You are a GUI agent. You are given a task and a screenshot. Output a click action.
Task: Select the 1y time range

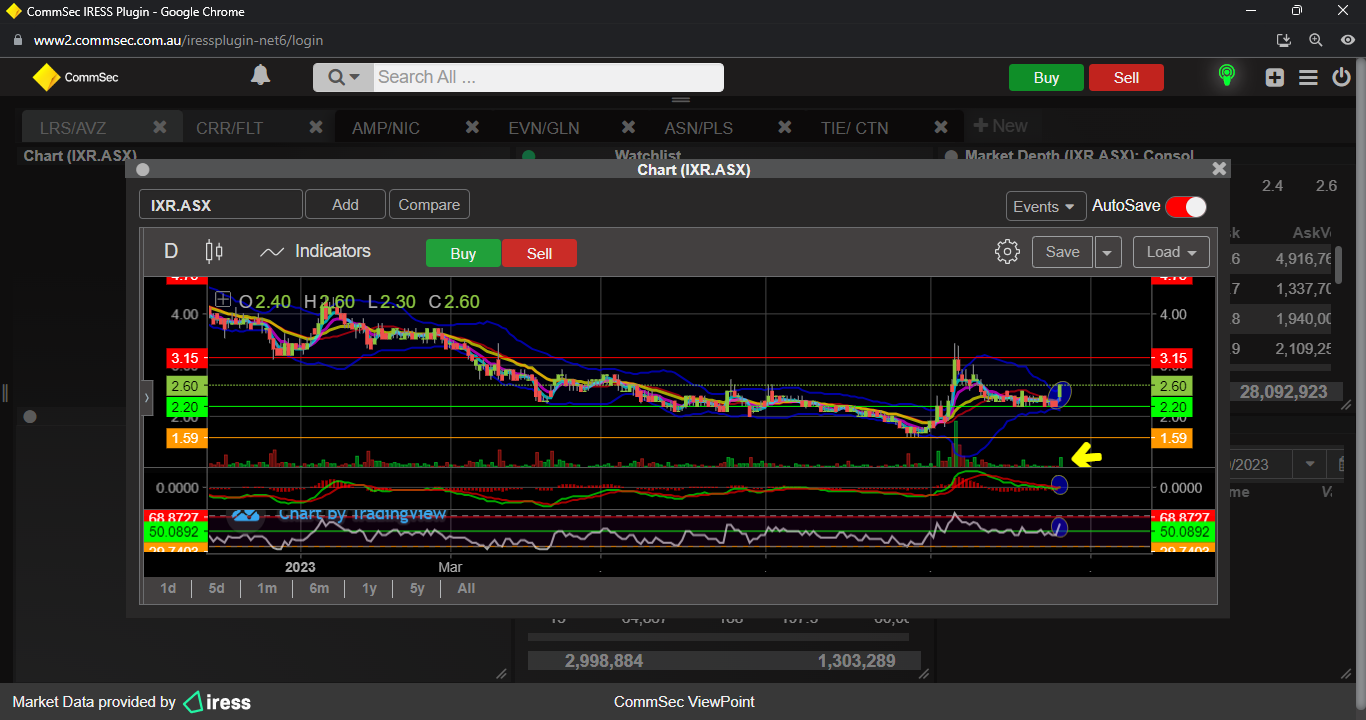click(369, 588)
